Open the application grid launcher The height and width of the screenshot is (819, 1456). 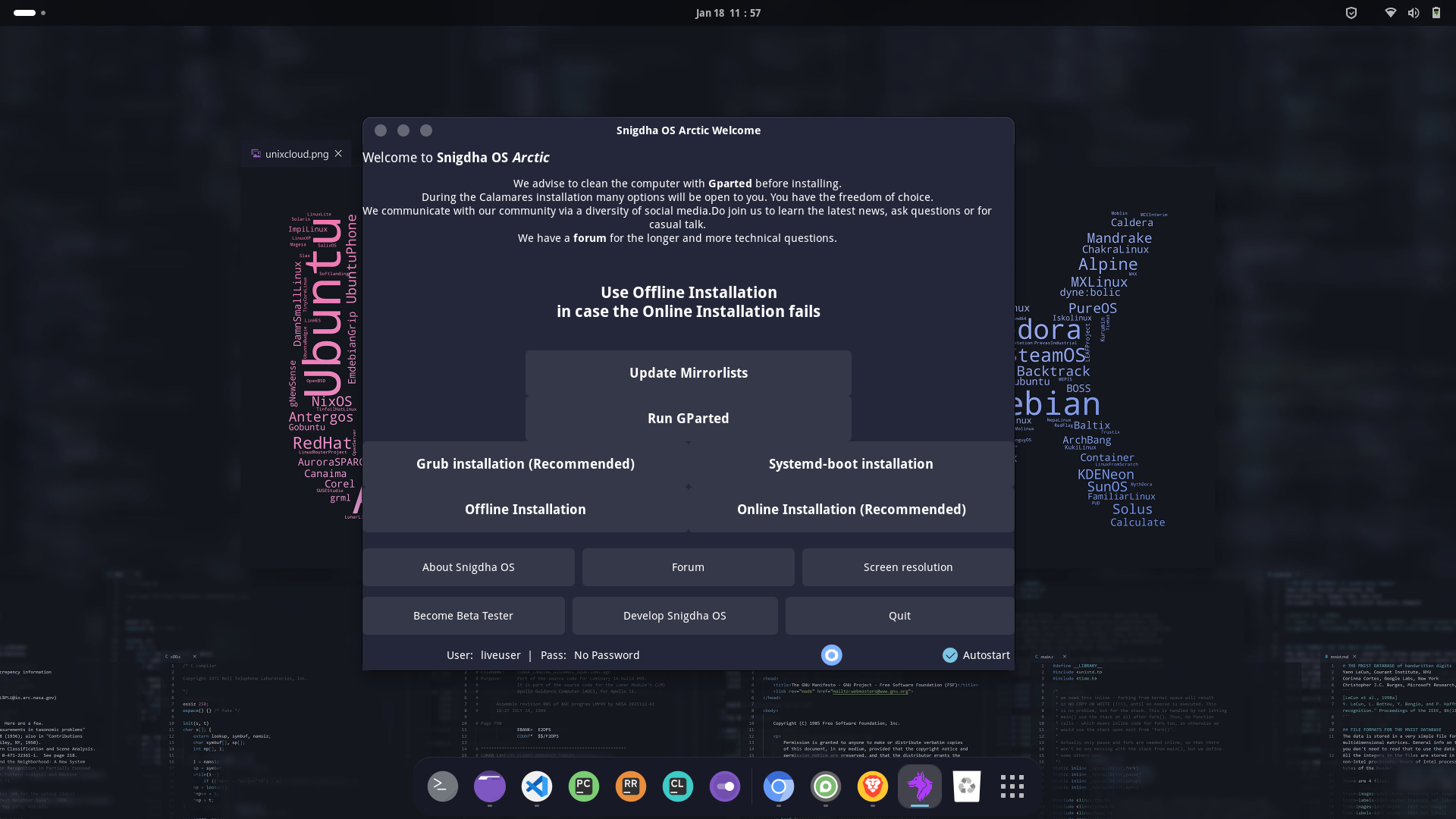pyautogui.click(x=1012, y=786)
